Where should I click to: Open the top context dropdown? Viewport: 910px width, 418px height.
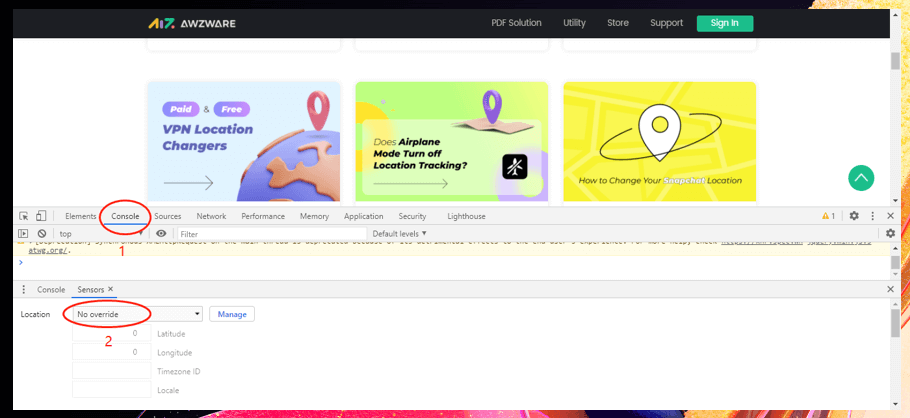point(101,233)
